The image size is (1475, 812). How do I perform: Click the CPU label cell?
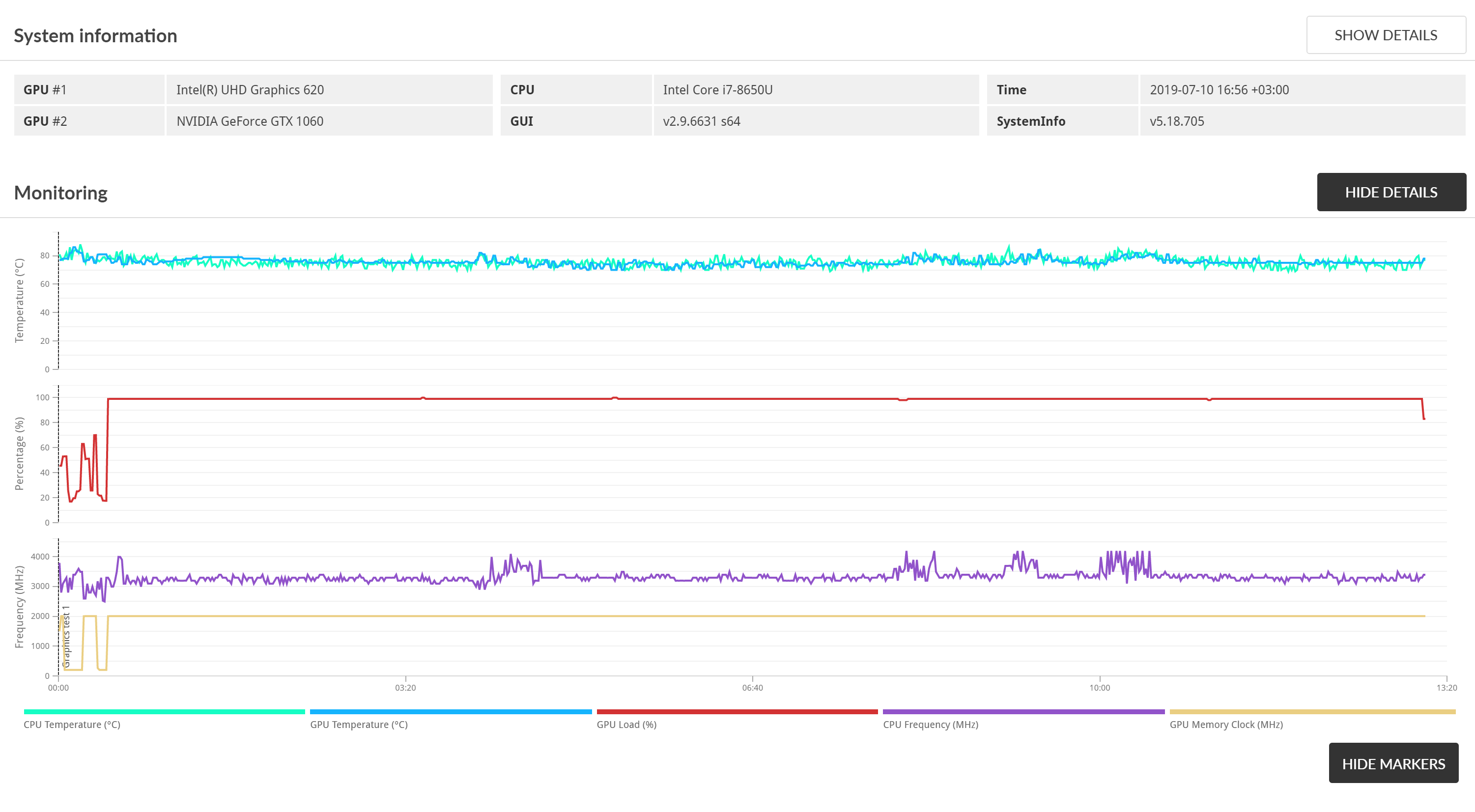[576, 89]
